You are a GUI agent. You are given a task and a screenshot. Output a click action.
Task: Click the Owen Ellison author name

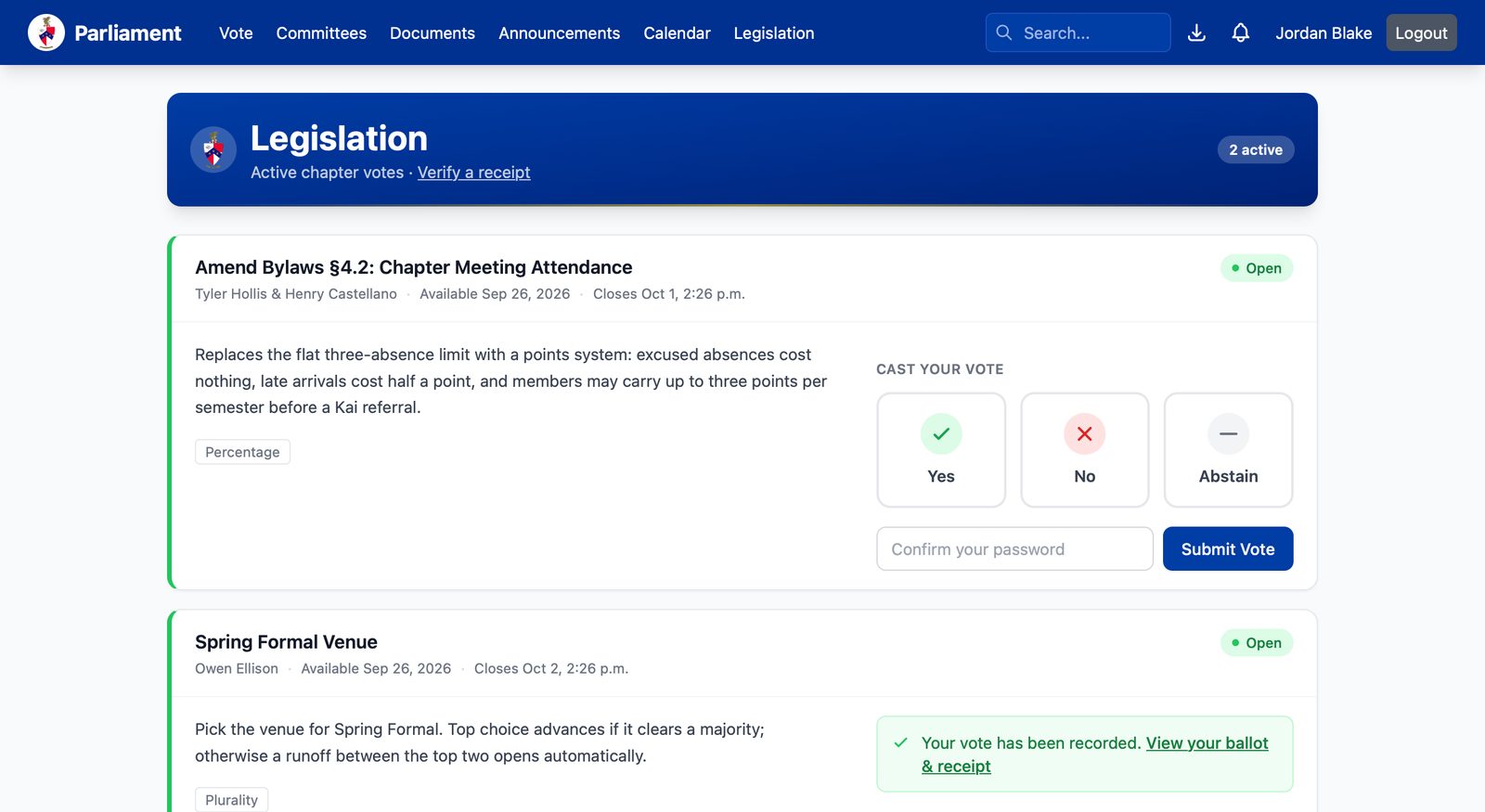pos(237,669)
